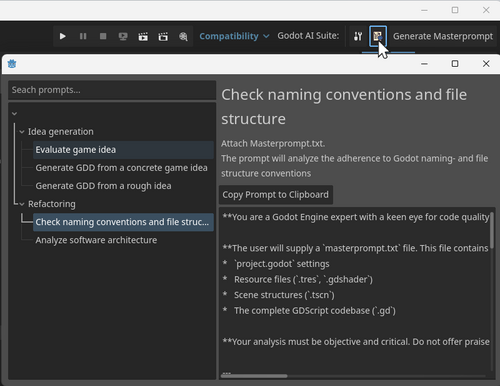Click the horizontal scrollbar of prompt text
500x386 pixels.
click(x=254, y=376)
